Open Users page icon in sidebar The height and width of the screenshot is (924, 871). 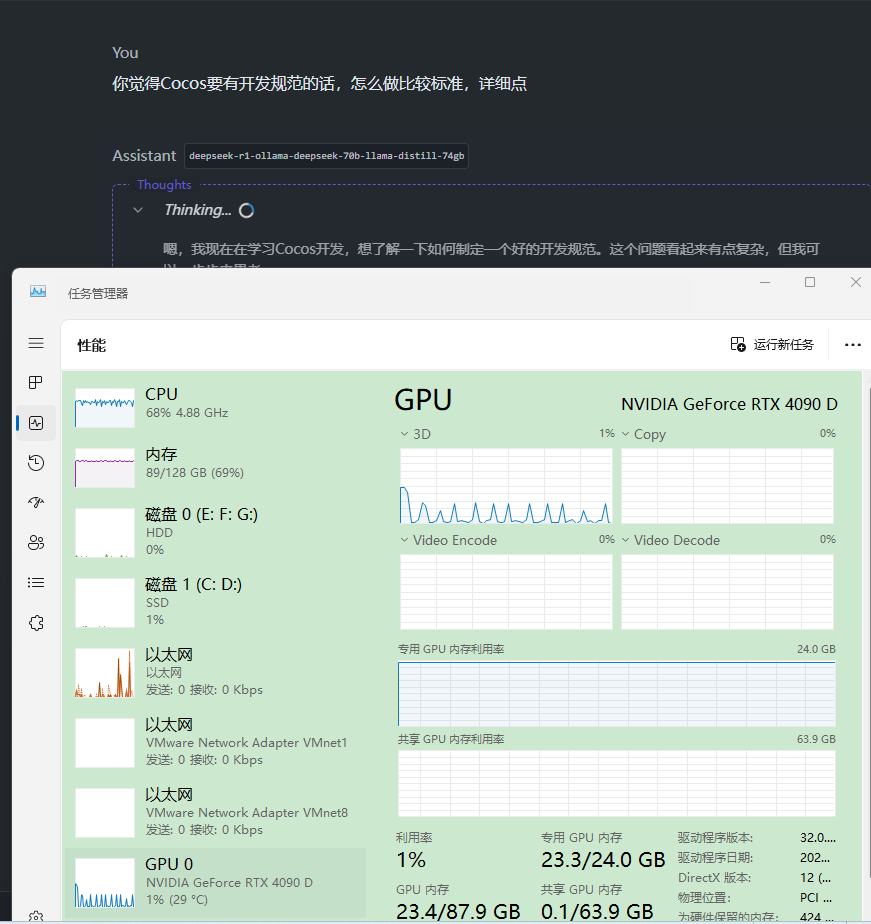(36, 543)
